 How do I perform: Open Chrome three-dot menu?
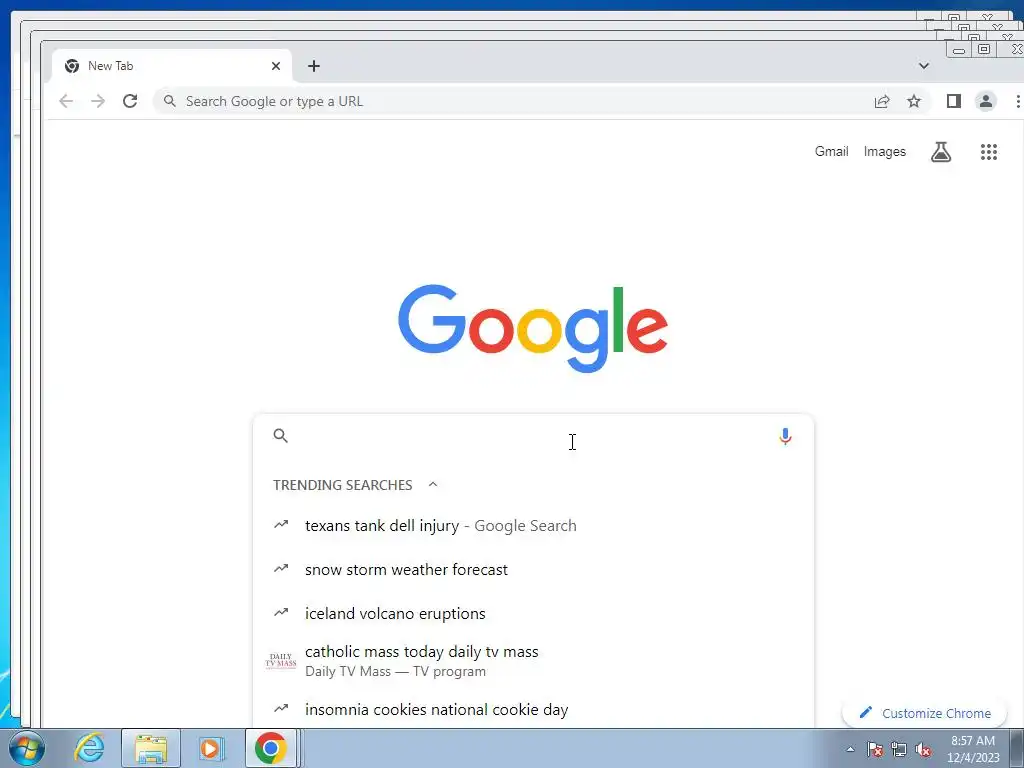(x=1017, y=101)
